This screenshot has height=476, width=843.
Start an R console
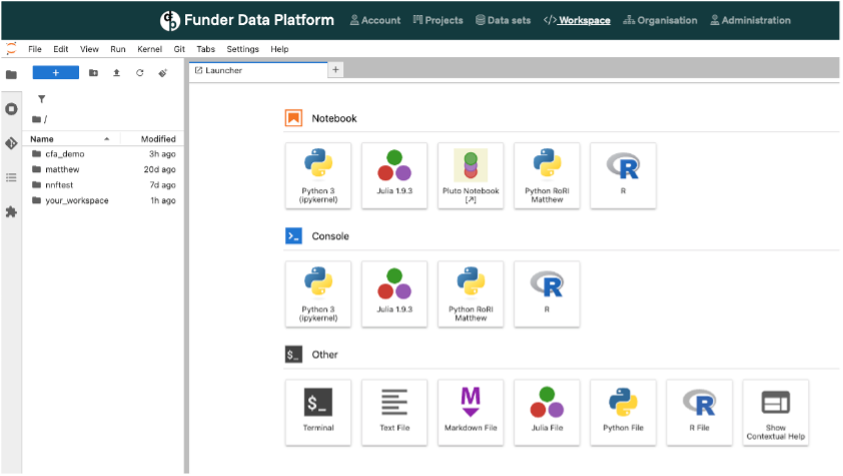(546, 293)
